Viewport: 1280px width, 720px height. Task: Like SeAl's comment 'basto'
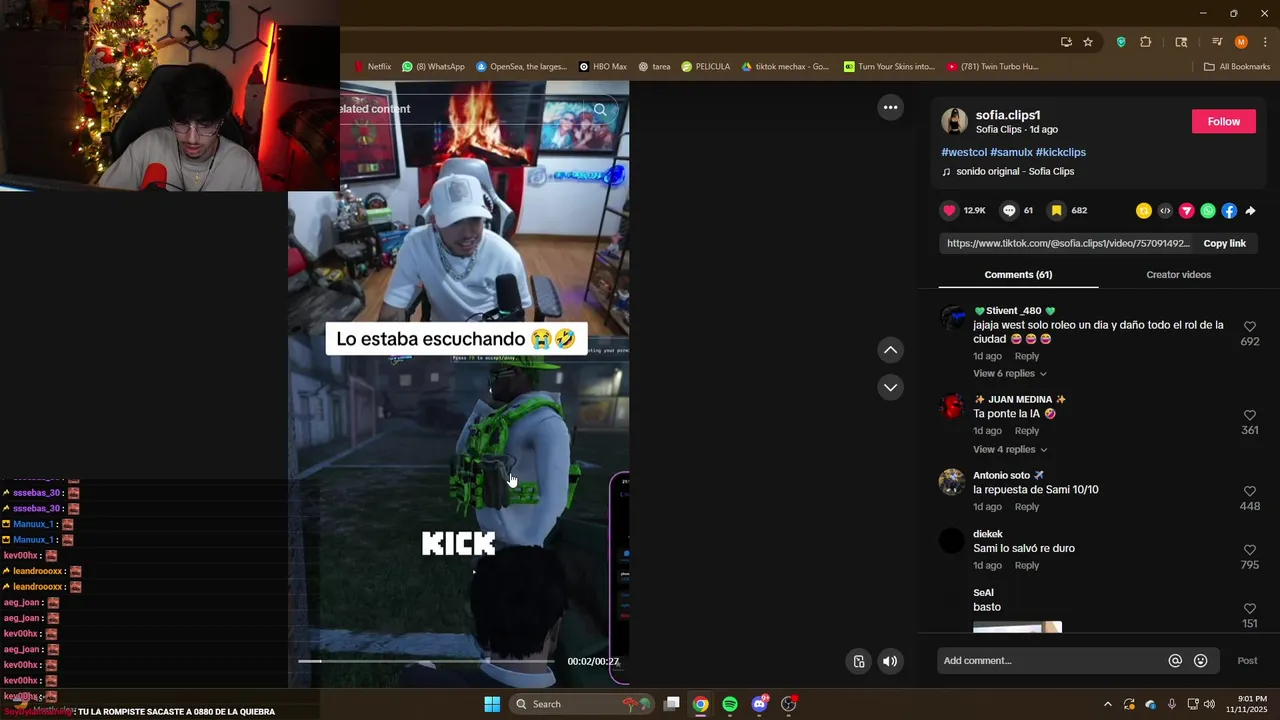[1250, 608]
